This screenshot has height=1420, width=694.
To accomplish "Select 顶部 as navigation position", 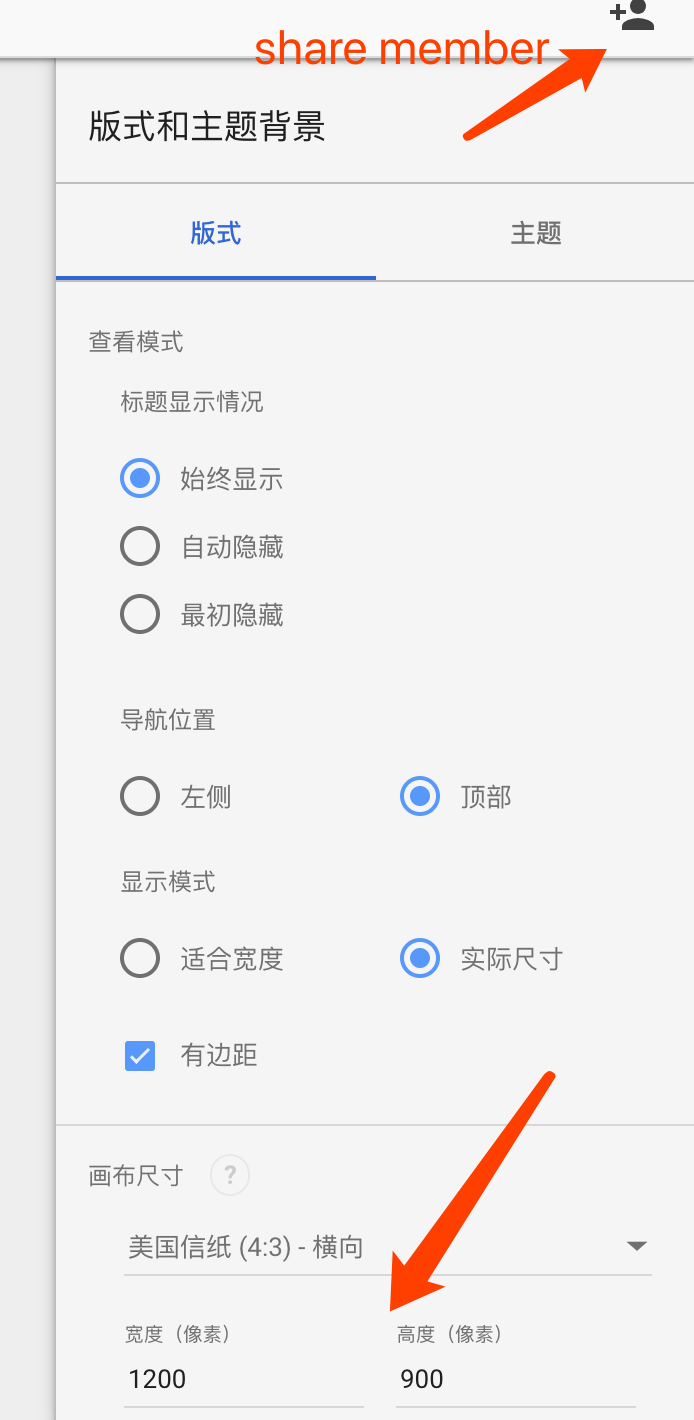I will [419, 796].
